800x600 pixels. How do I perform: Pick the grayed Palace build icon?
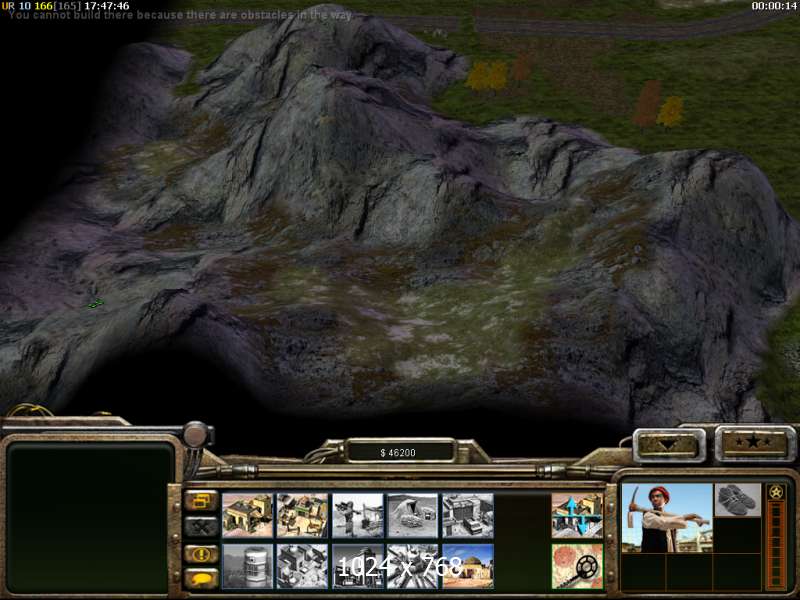(303, 566)
